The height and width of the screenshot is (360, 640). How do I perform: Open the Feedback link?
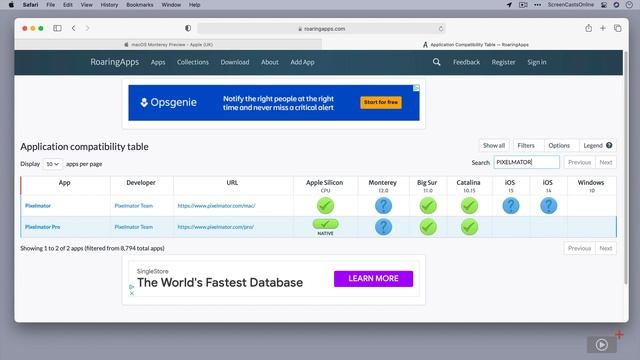click(x=466, y=62)
